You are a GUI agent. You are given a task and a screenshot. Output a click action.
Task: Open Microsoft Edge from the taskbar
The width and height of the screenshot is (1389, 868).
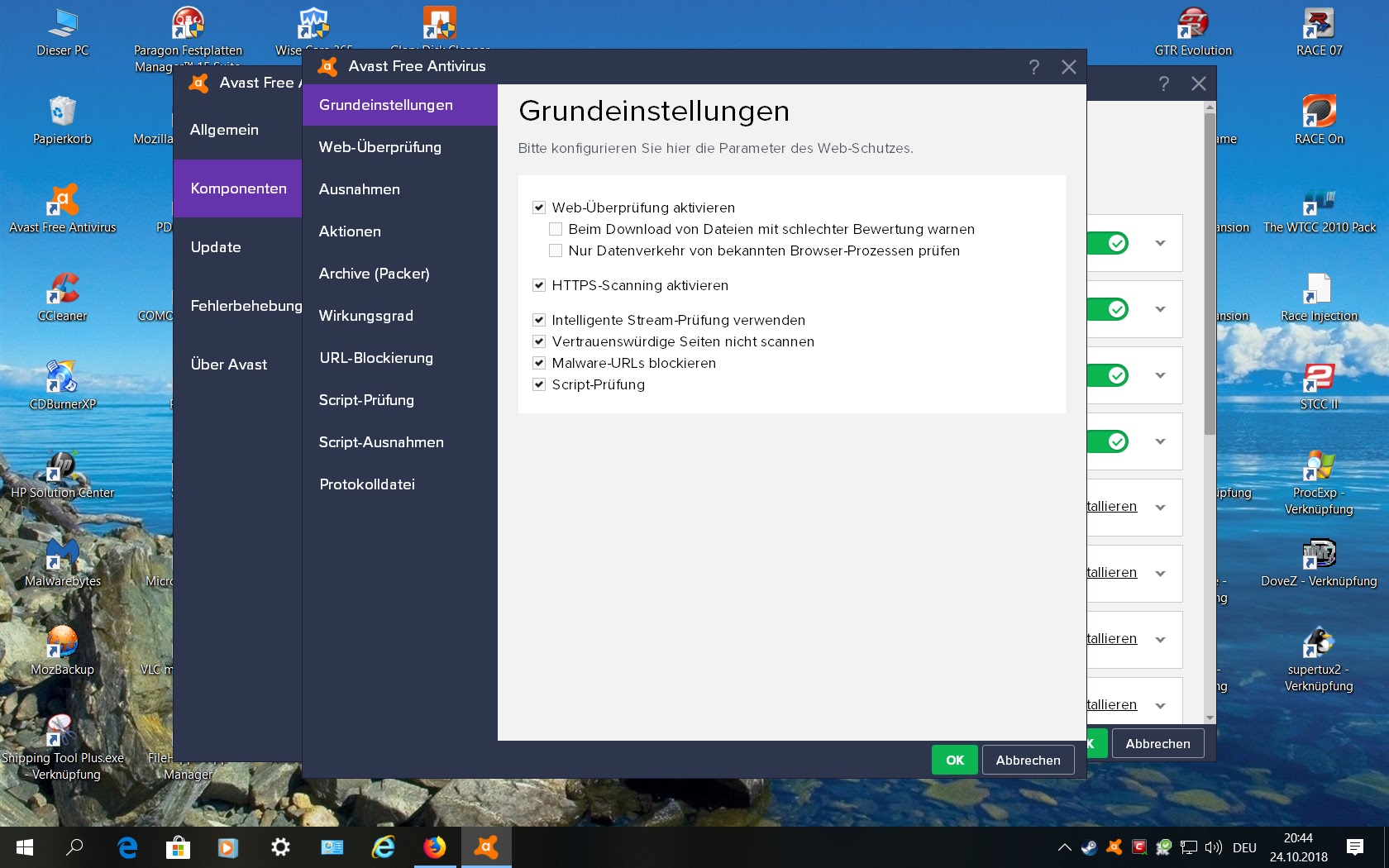(x=127, y=847)
